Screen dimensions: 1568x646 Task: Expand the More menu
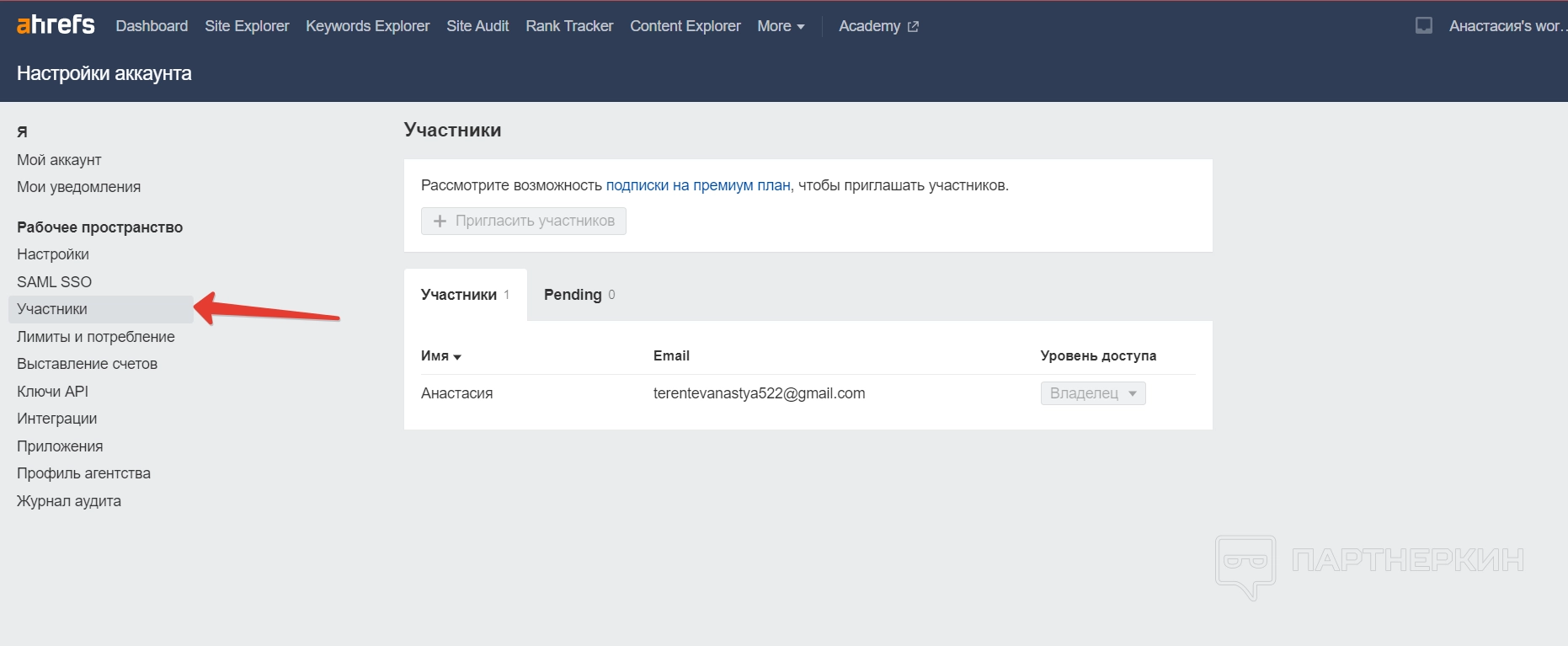tap(780, 26)
